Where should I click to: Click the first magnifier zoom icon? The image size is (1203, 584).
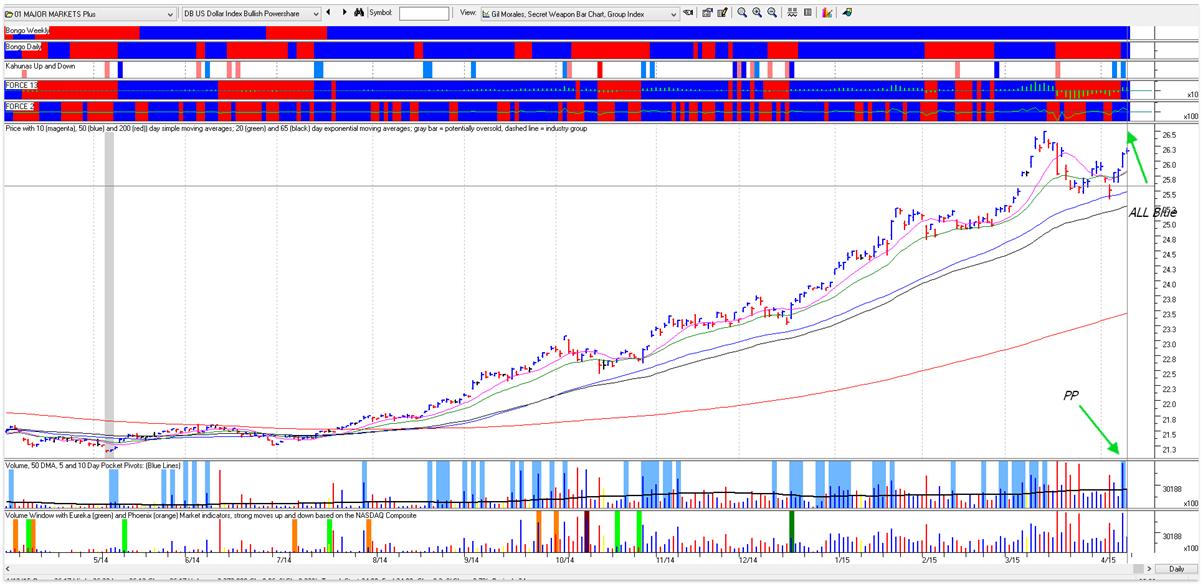[741, 13]
